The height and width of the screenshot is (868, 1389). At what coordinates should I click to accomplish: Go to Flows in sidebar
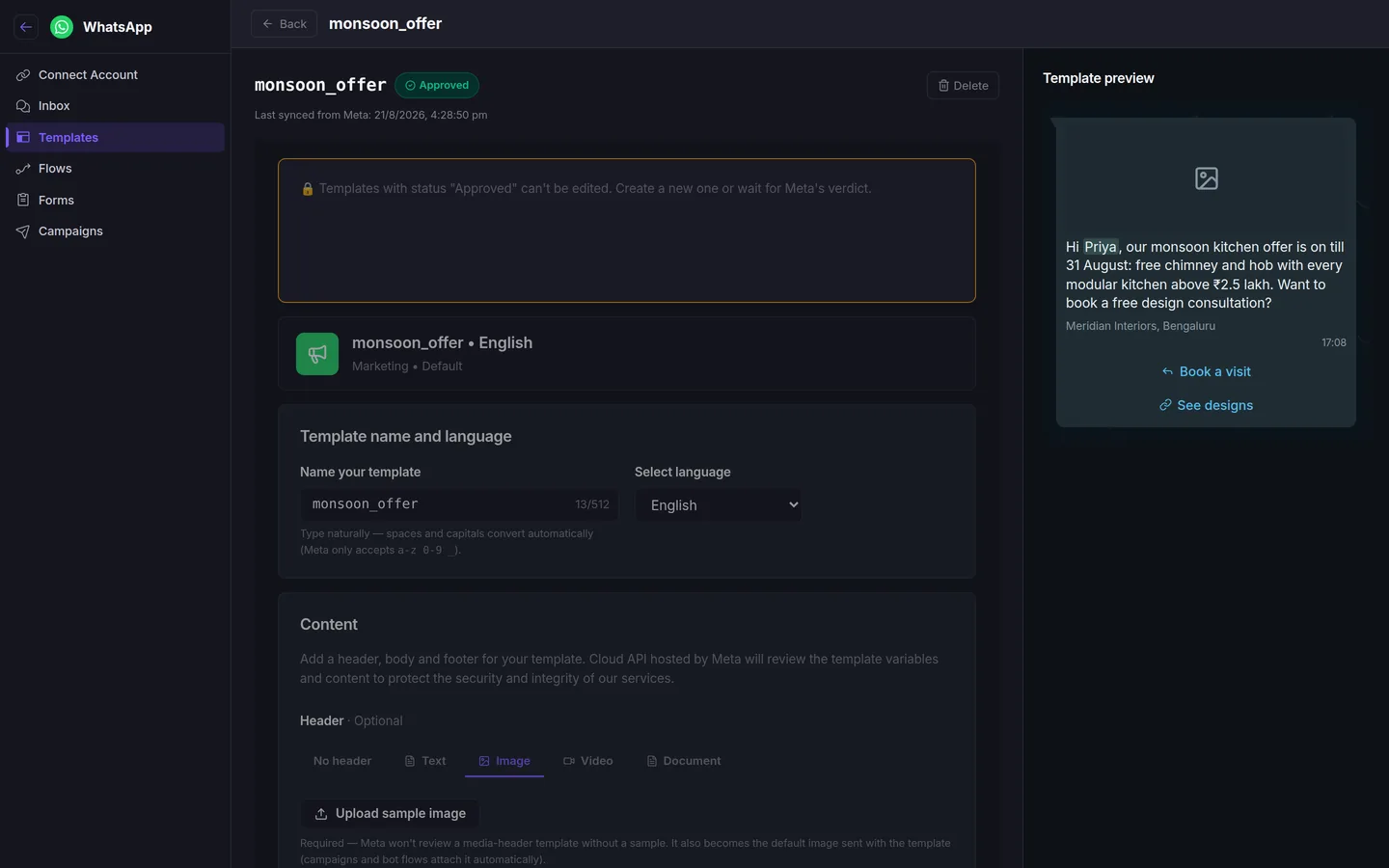pyautogui.click(x=116, y=169)
